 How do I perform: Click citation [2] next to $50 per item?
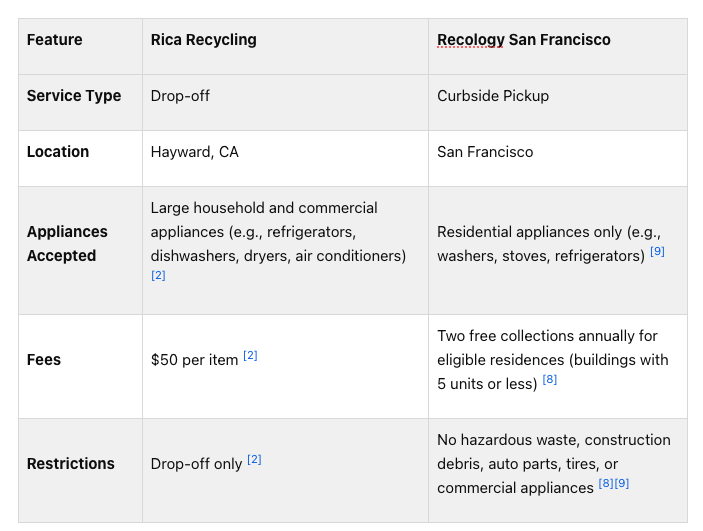coord(250,356)
